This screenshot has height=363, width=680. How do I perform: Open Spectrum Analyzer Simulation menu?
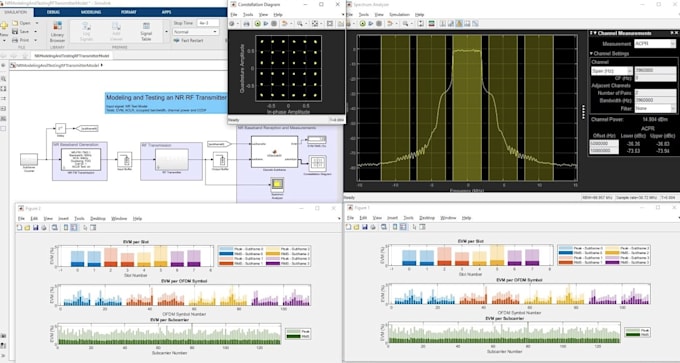coord(400,14)
